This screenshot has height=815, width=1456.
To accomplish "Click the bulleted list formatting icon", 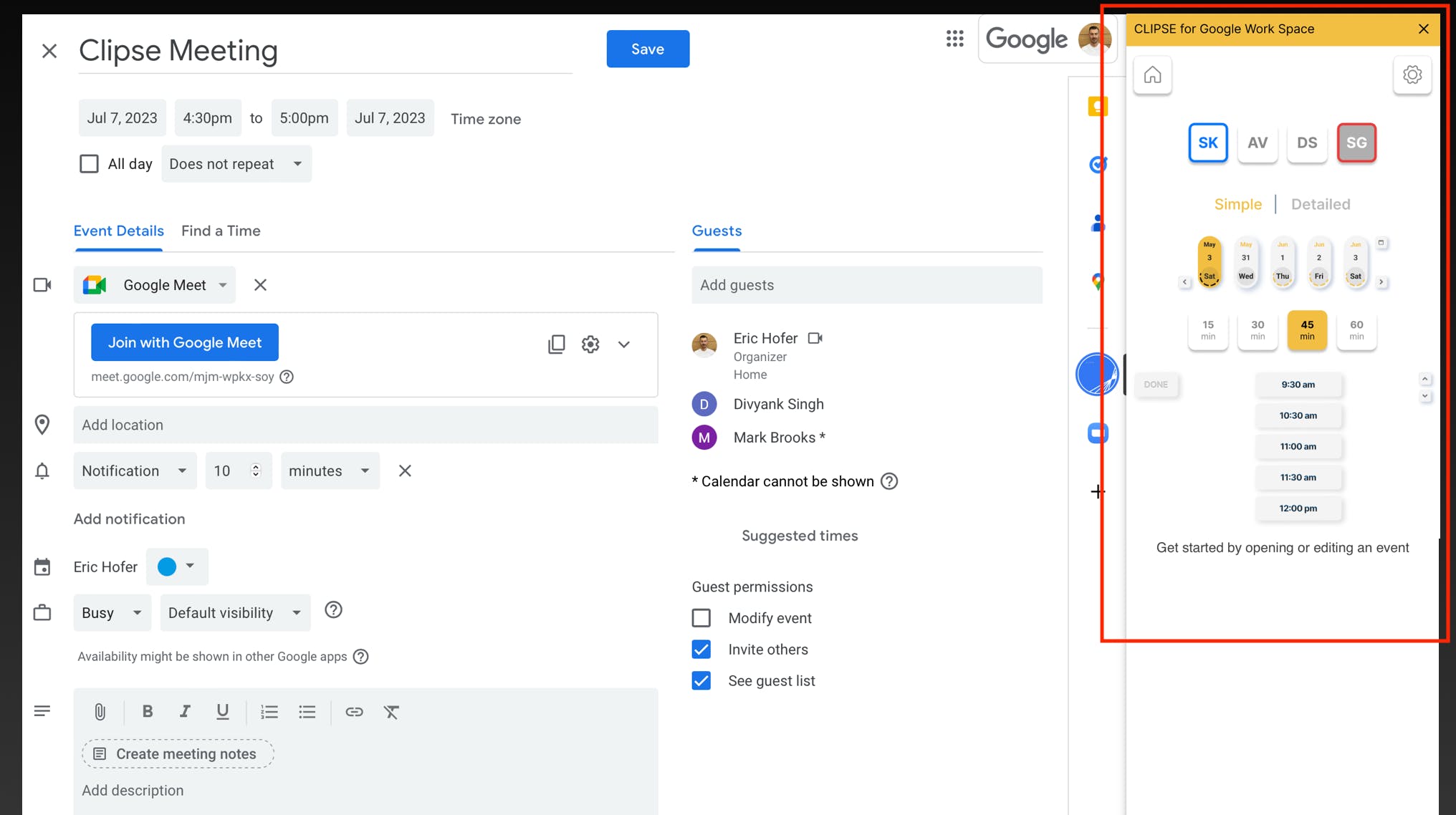I will tap(308, 712).
